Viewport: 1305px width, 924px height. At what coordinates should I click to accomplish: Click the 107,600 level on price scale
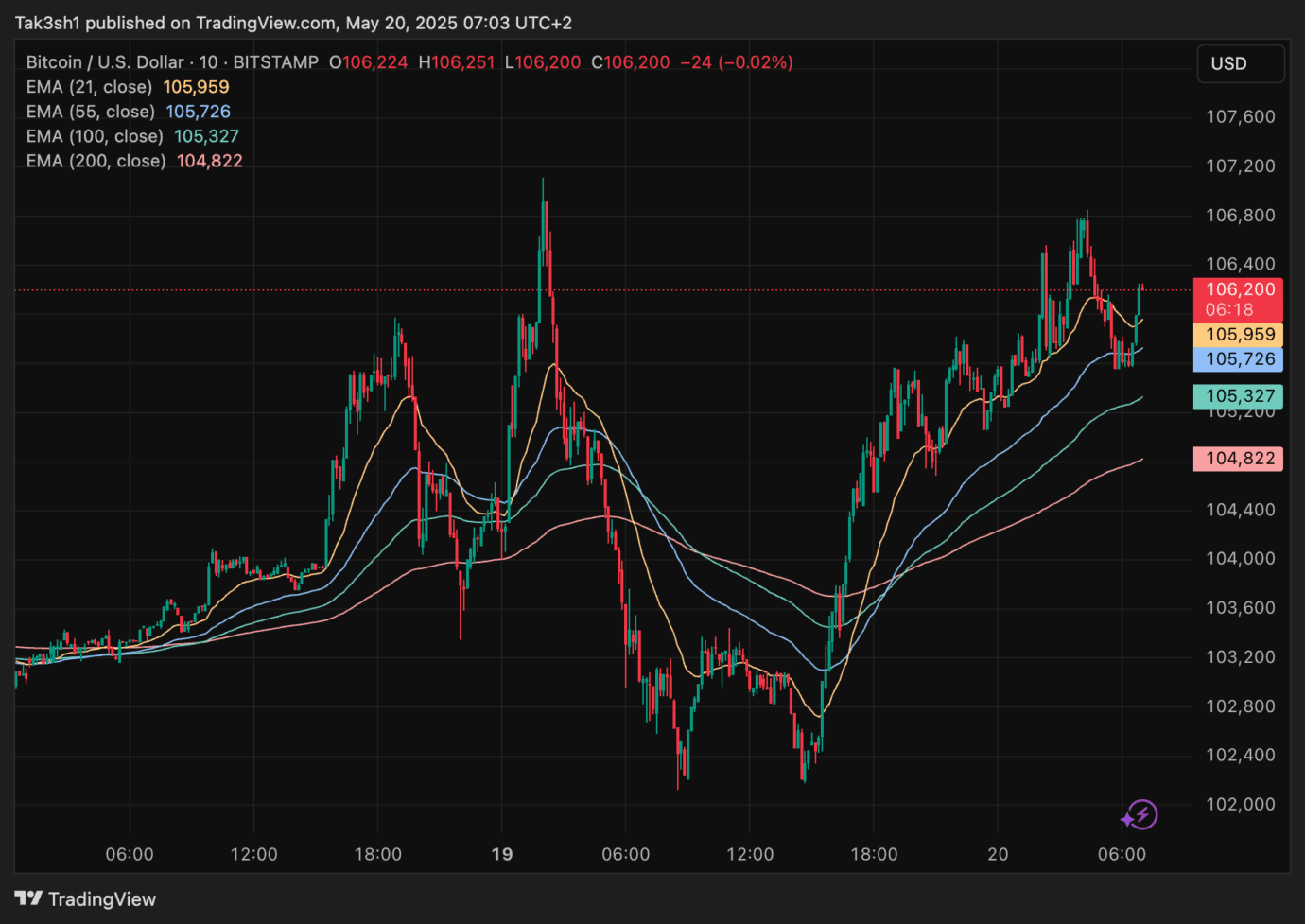tap(1240, 116)
